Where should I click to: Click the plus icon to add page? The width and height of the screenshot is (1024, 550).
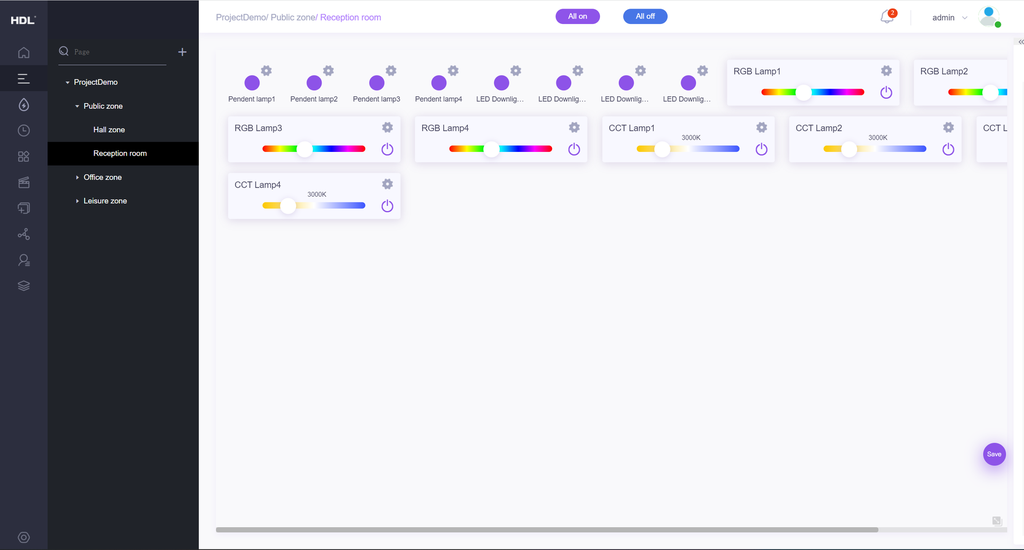[x=182, y=52]
